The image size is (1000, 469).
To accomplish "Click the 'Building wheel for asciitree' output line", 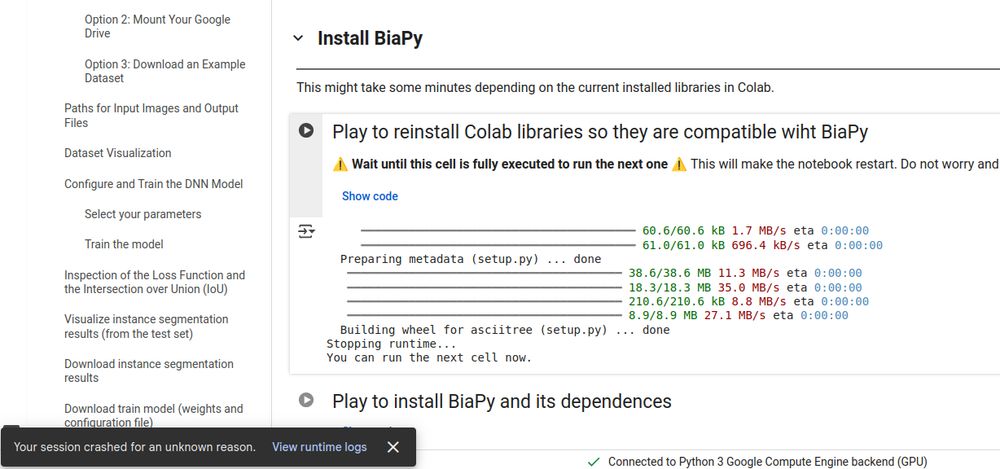I will point(504,330).
